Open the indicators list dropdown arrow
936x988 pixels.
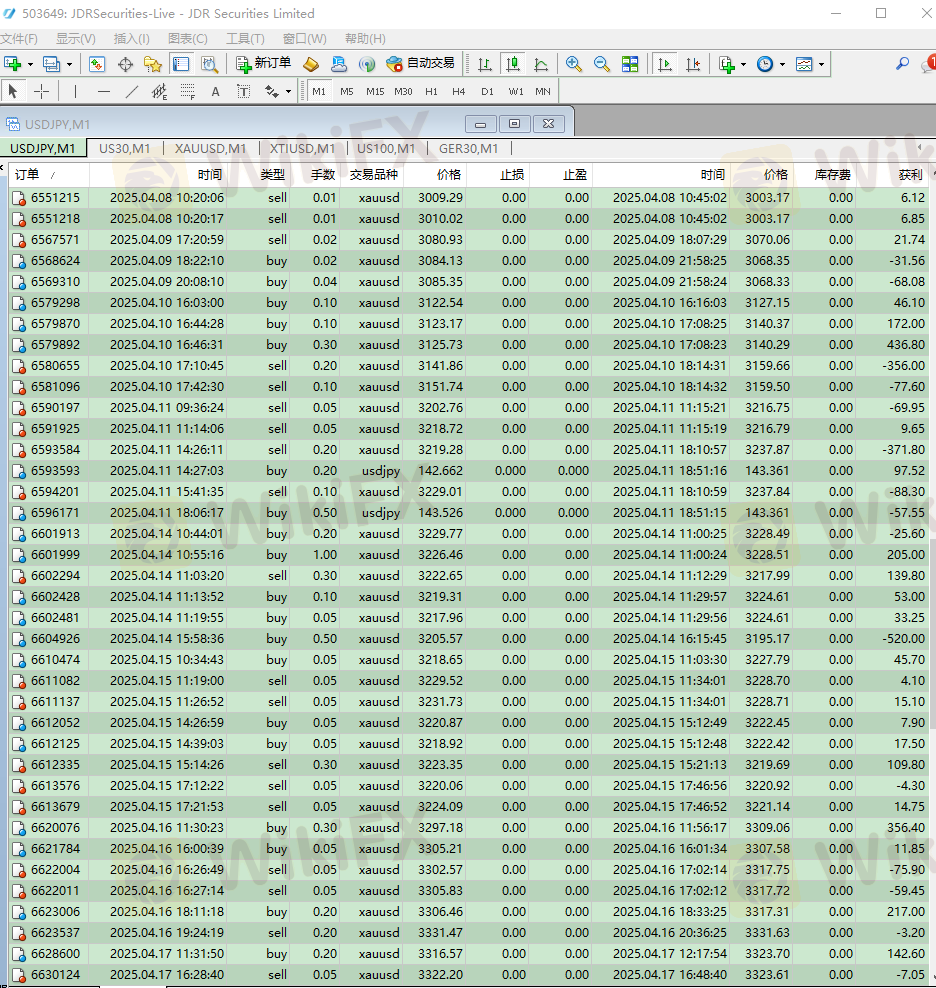[x=743, y=64]
